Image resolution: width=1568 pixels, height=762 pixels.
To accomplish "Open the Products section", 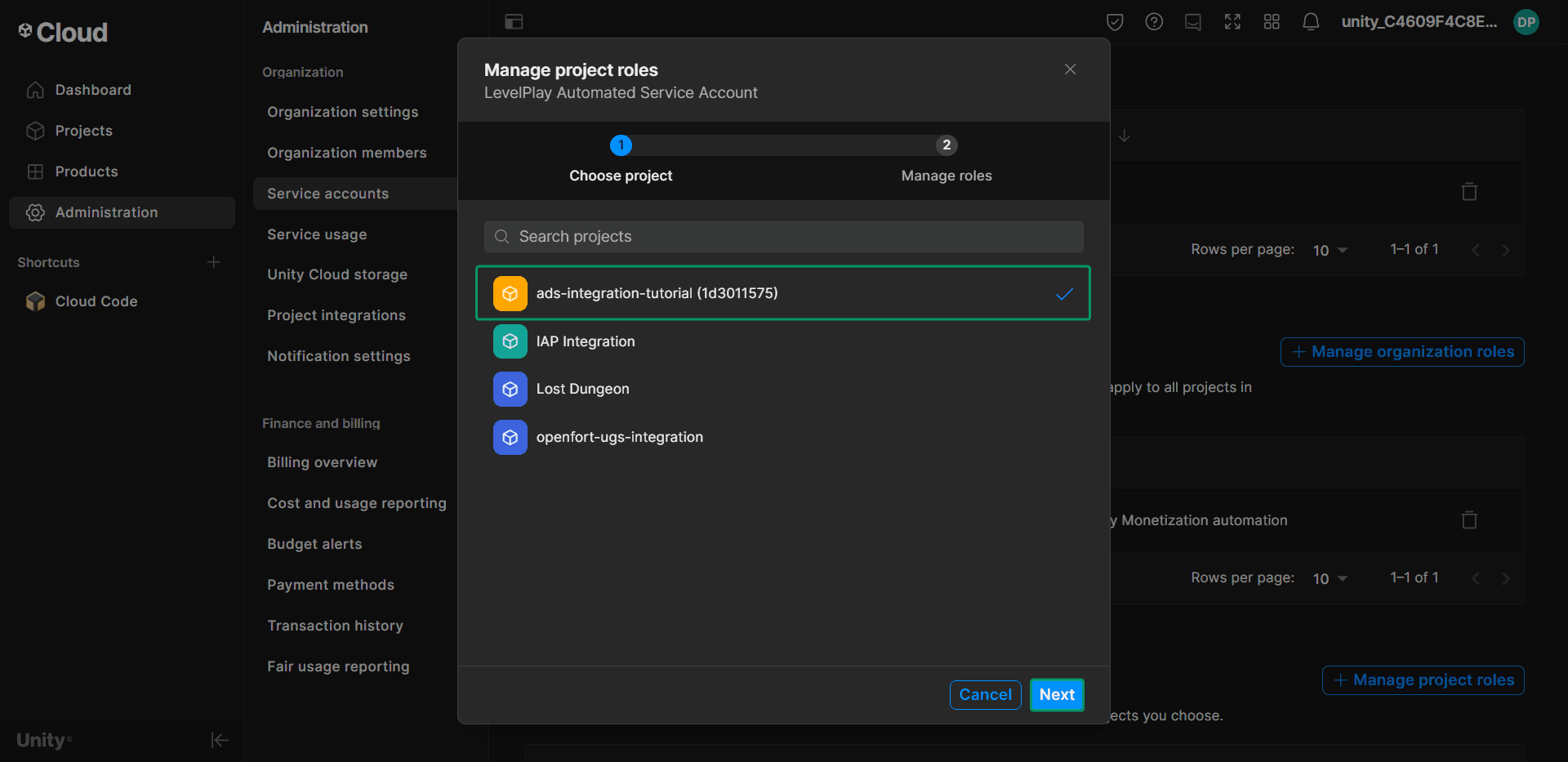I will coord(86,172).
